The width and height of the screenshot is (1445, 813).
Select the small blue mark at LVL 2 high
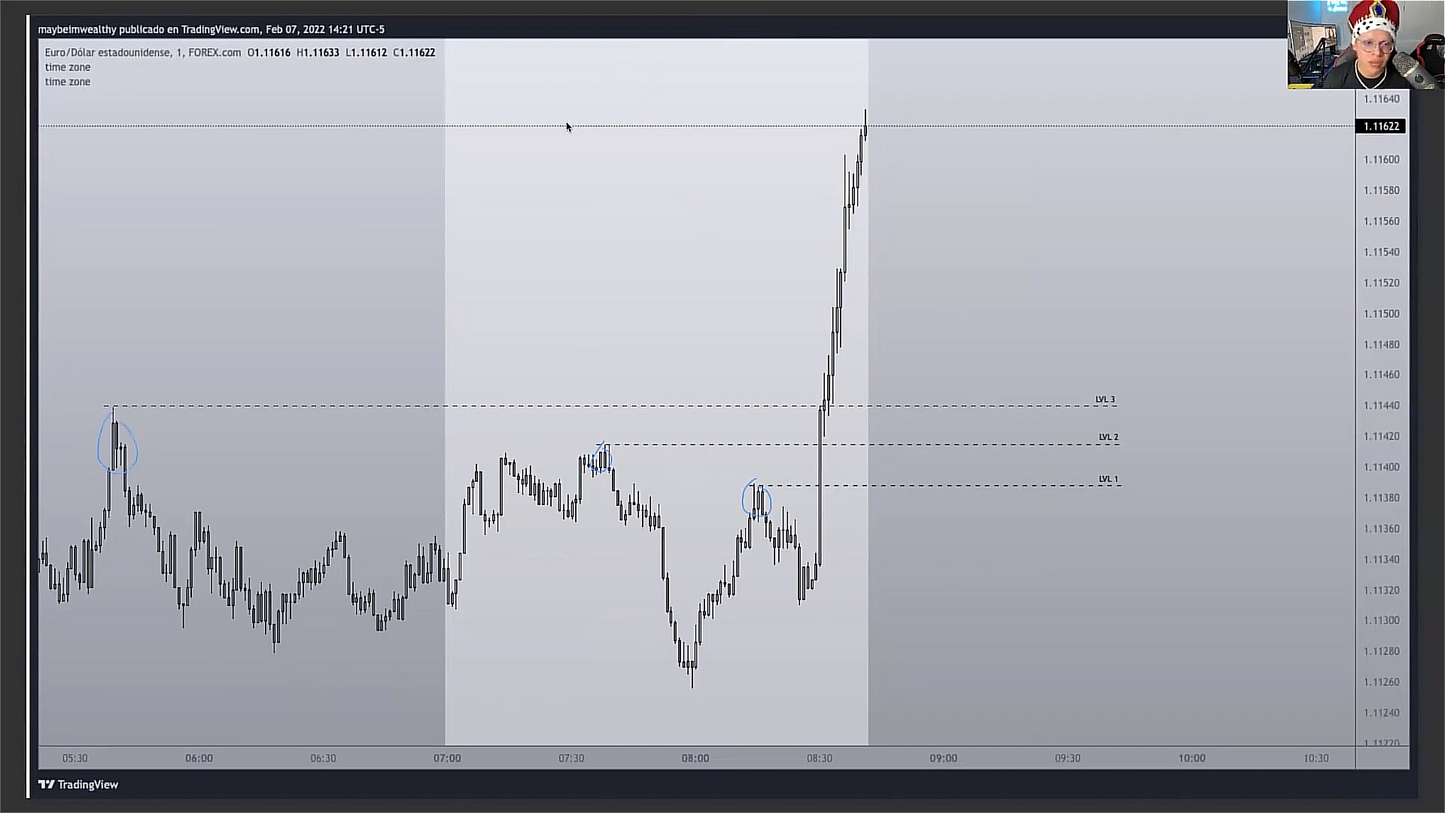point(601,457)
